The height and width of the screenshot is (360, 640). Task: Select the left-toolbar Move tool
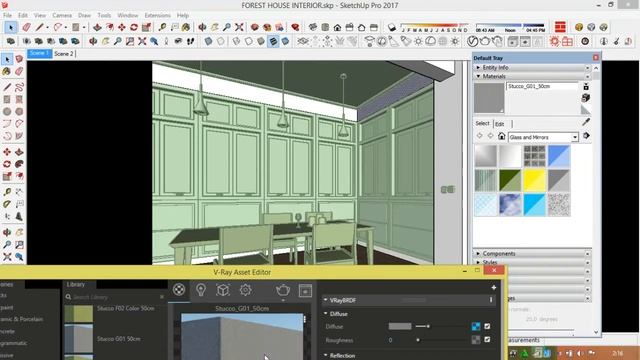point(7,152)
